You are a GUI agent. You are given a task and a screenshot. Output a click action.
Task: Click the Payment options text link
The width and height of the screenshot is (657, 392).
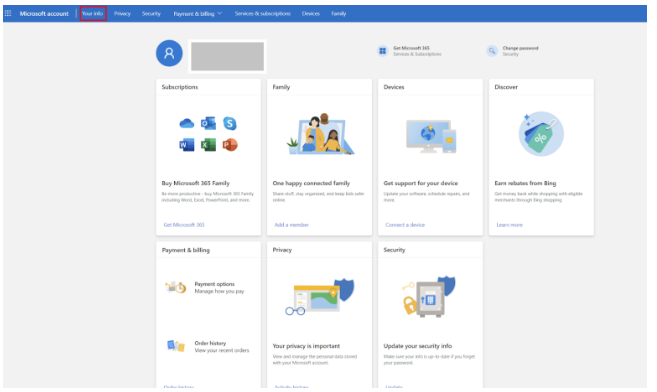219,287
